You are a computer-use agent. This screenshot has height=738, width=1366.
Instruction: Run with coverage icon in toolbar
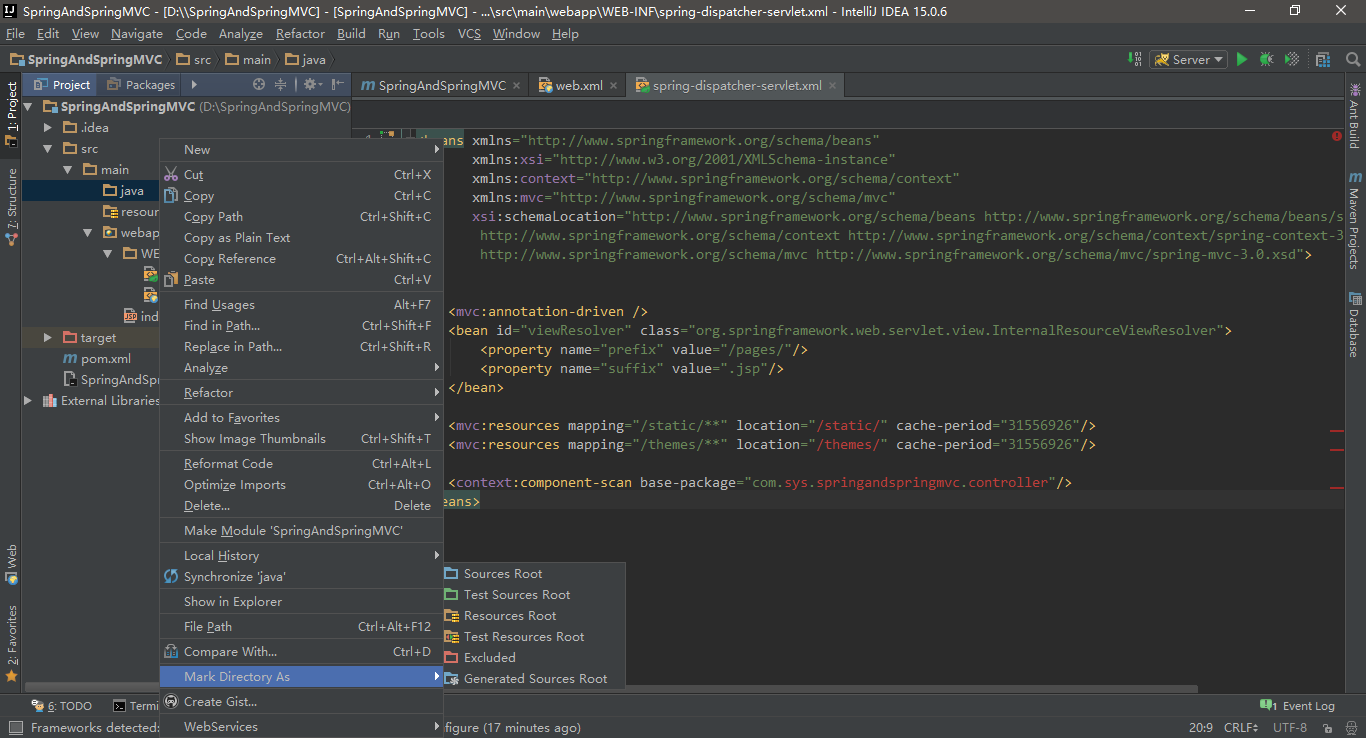pyautogui.click(x=1292, y=59)
